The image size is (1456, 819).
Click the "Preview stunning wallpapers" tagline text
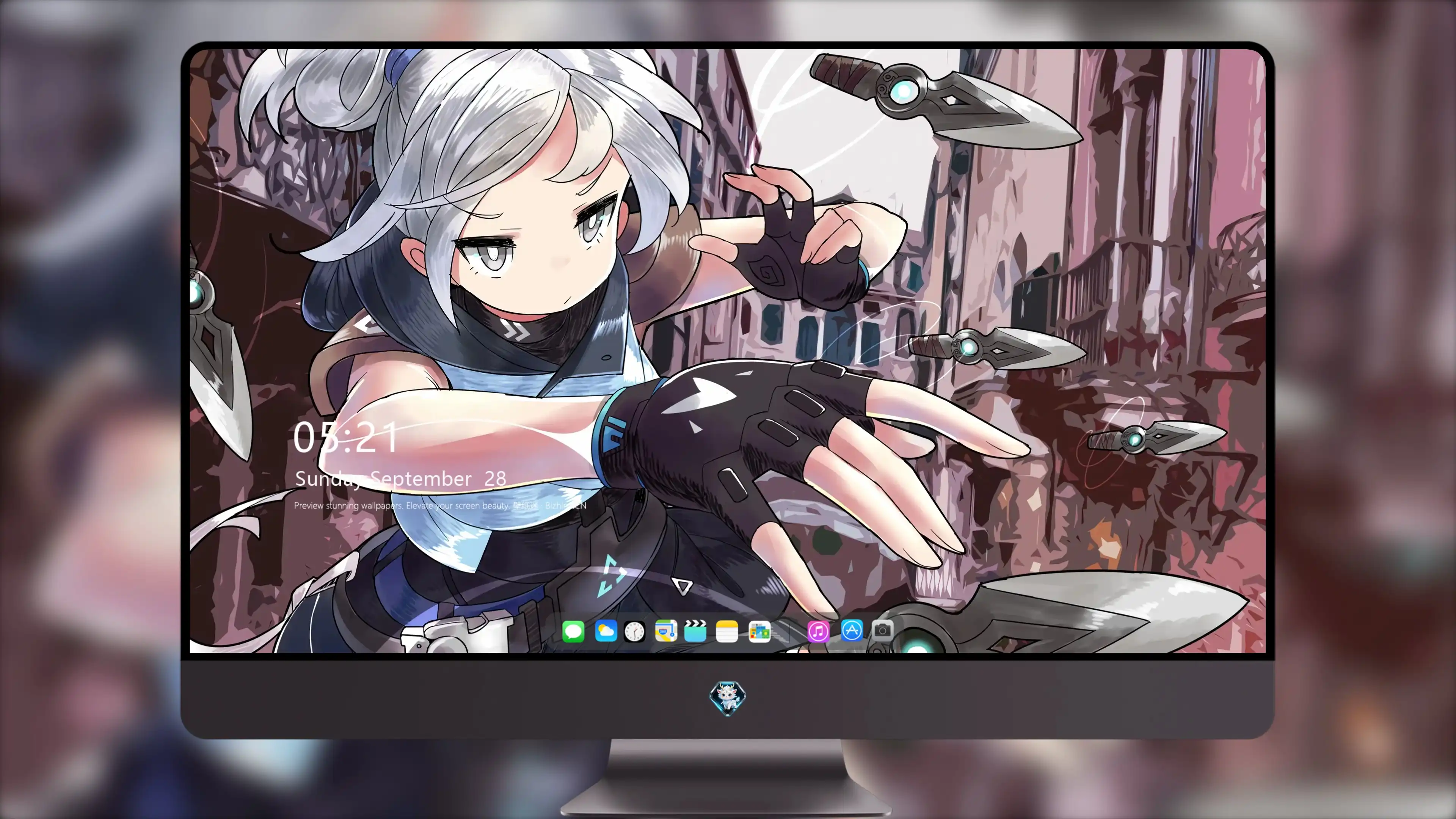point(440,505)
